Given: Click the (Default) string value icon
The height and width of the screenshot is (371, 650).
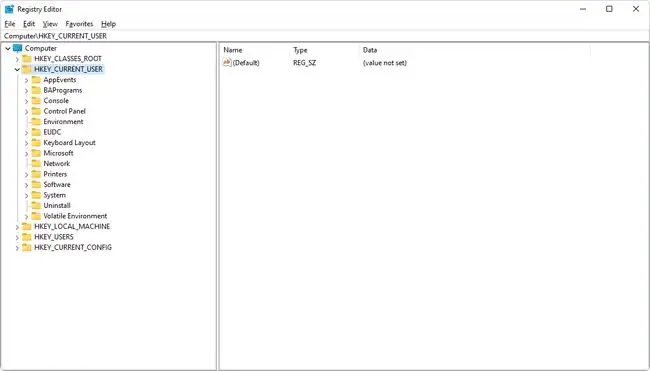Looking at the screenshot, I should point(227,63).
